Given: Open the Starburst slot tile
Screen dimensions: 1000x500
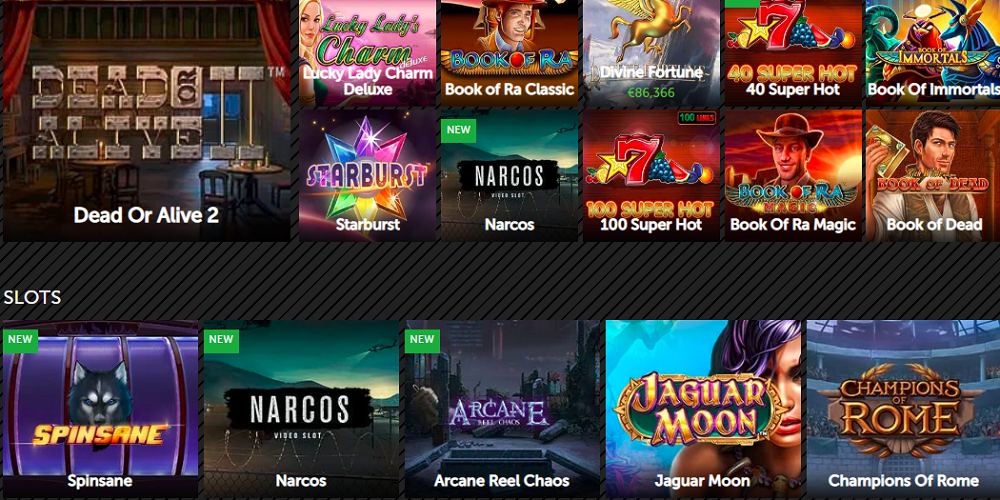Looking at the screenshot, I should click(x=367, y=175).
